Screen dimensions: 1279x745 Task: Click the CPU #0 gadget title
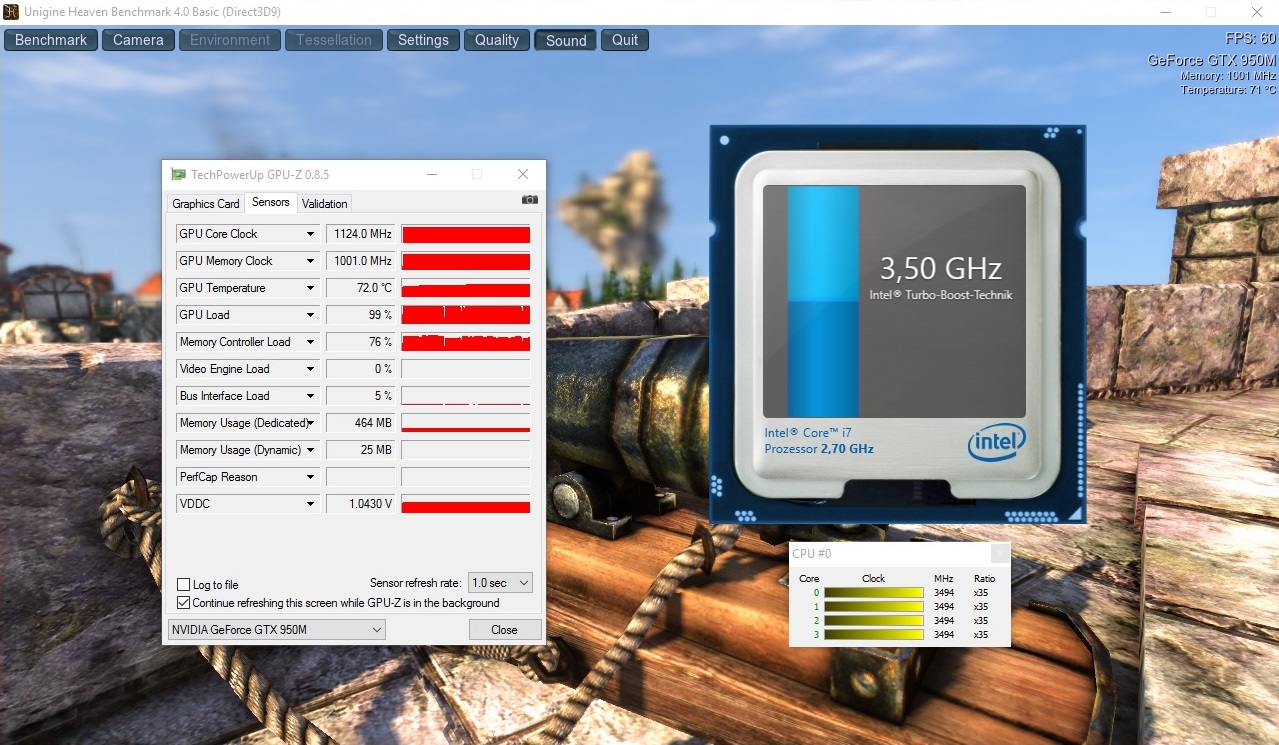click(812, 554)
